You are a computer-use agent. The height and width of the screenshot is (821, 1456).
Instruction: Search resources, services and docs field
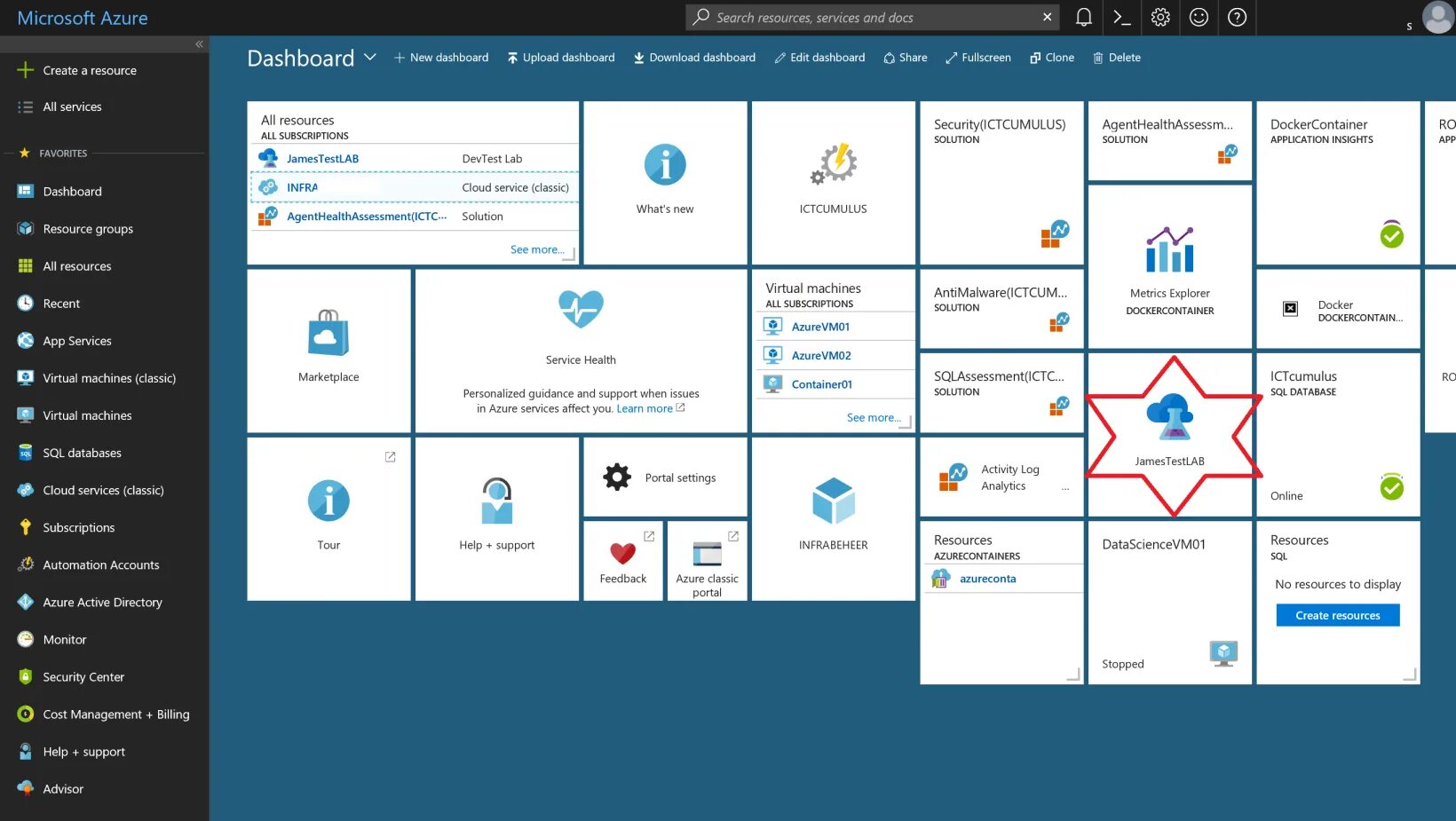click(x=872, y=17)
